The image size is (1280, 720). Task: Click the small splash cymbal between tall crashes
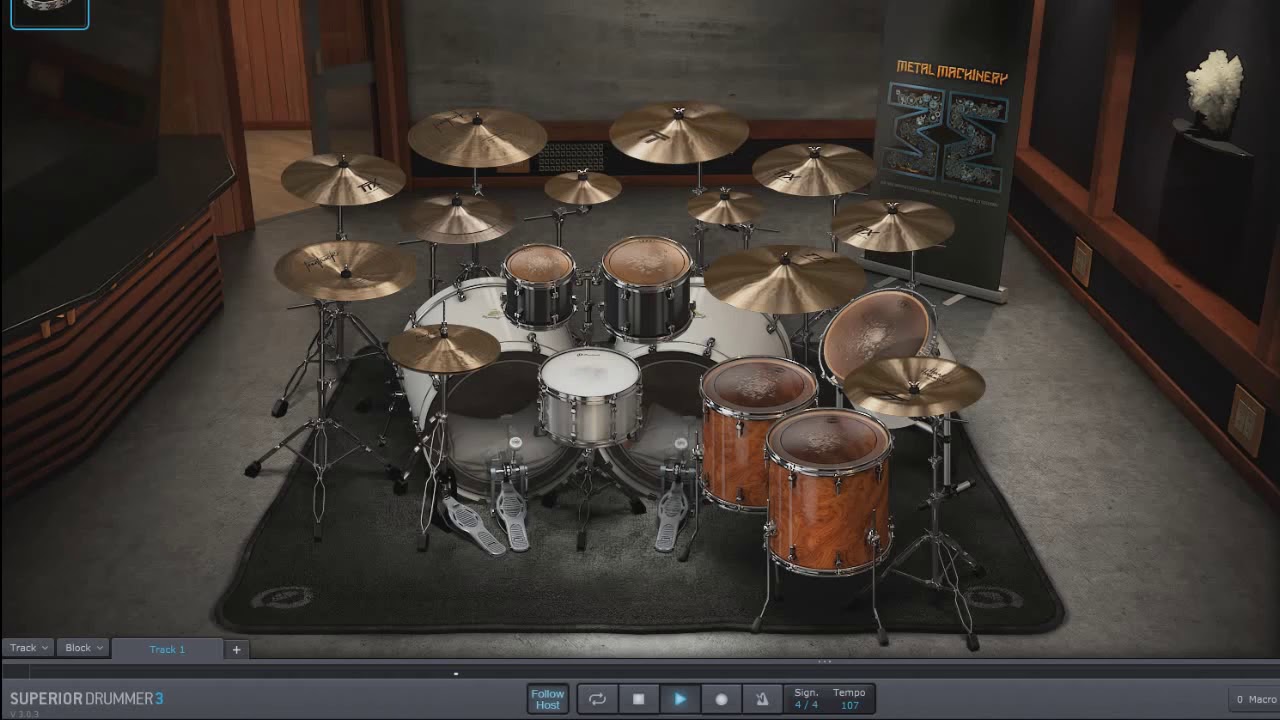[x=583, y=187]
